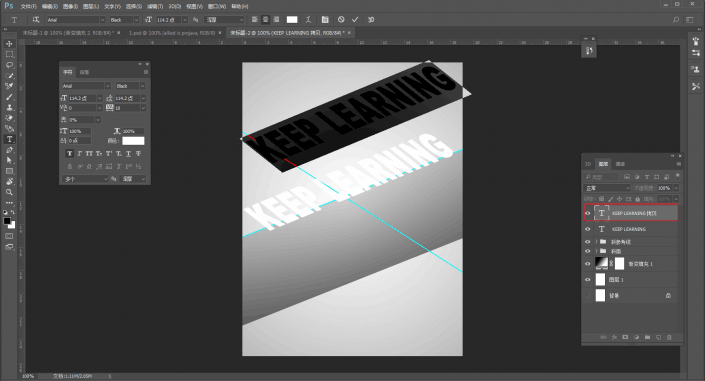Select the Lasso tool
Screen dimensions: 705x381
point(9,65)
